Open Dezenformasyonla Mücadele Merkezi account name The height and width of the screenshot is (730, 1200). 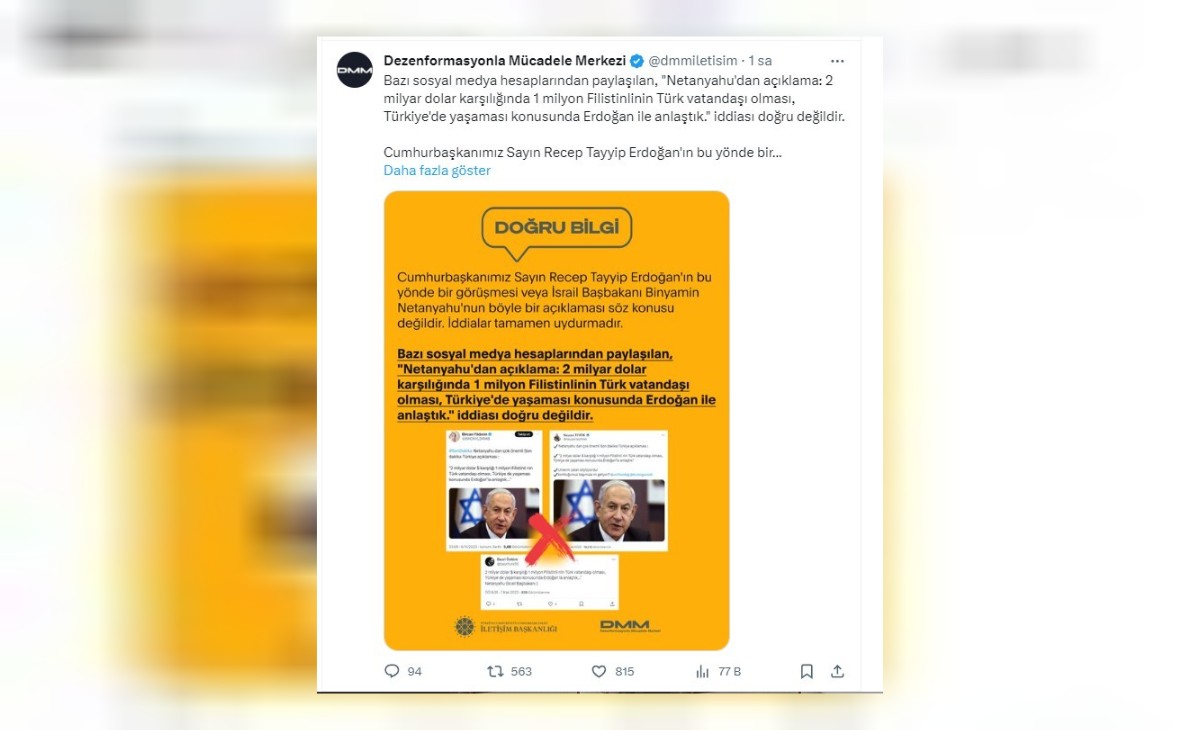pyautogui.click(x=505, y=61)
